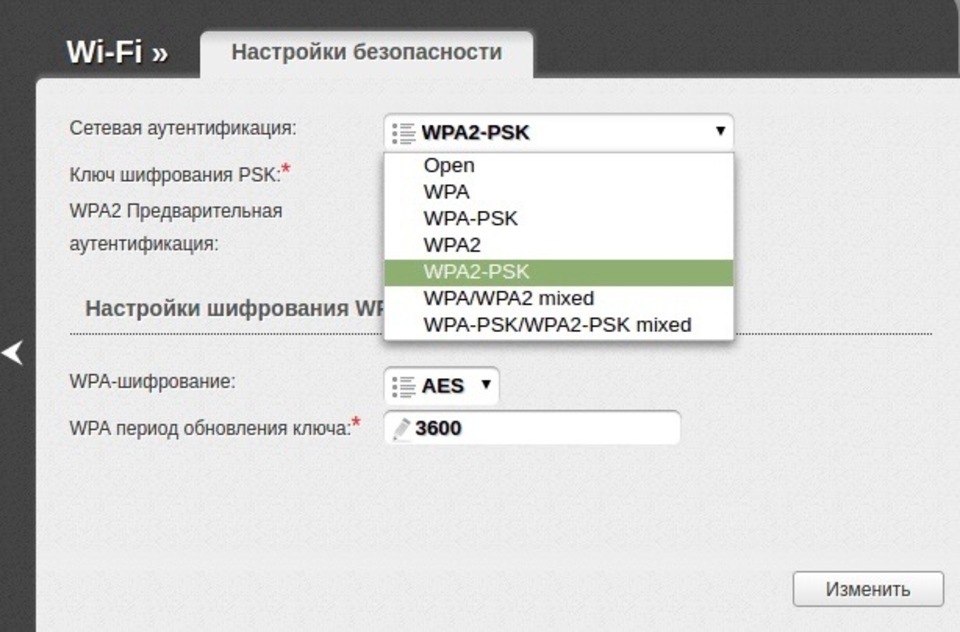Select the Open authentication option
Image resolution: width=960 pixels, height=632 pixels.
pyautogui.click(x=449, y=166)
